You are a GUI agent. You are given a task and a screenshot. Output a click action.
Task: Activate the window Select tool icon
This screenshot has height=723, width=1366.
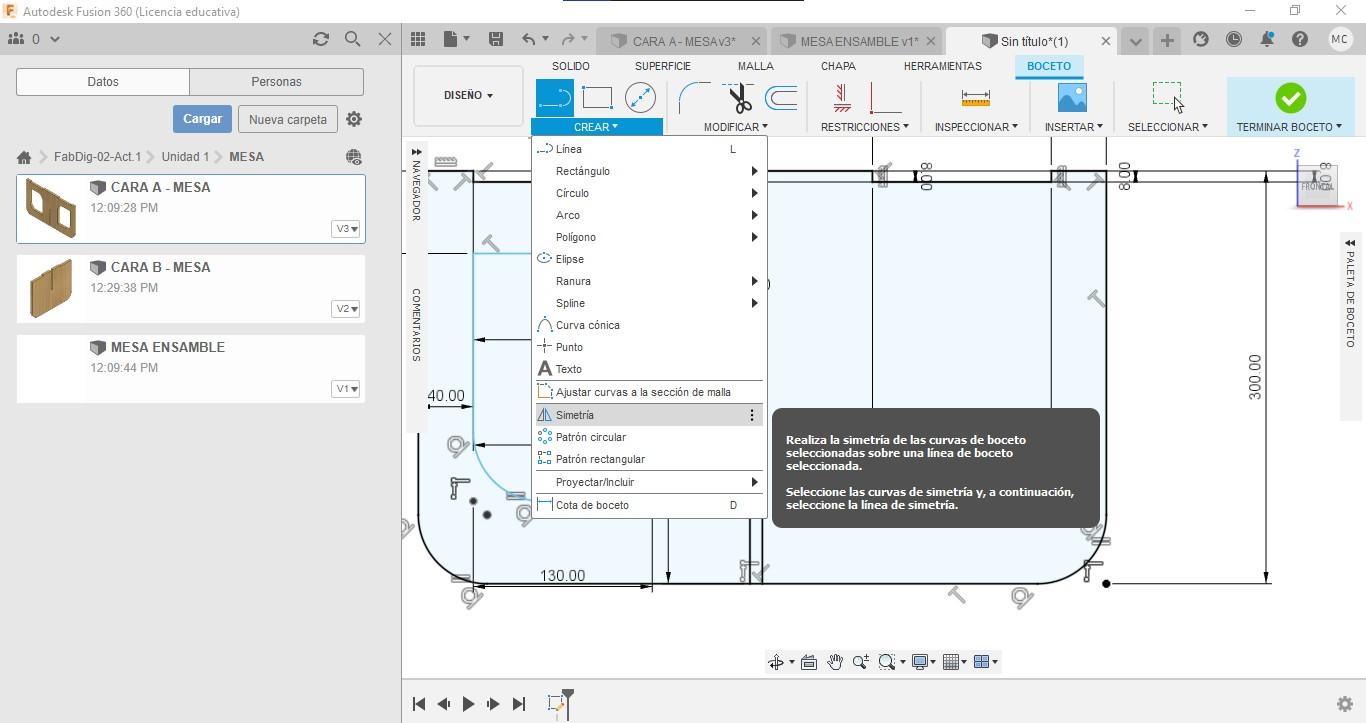pos(1167,97)
